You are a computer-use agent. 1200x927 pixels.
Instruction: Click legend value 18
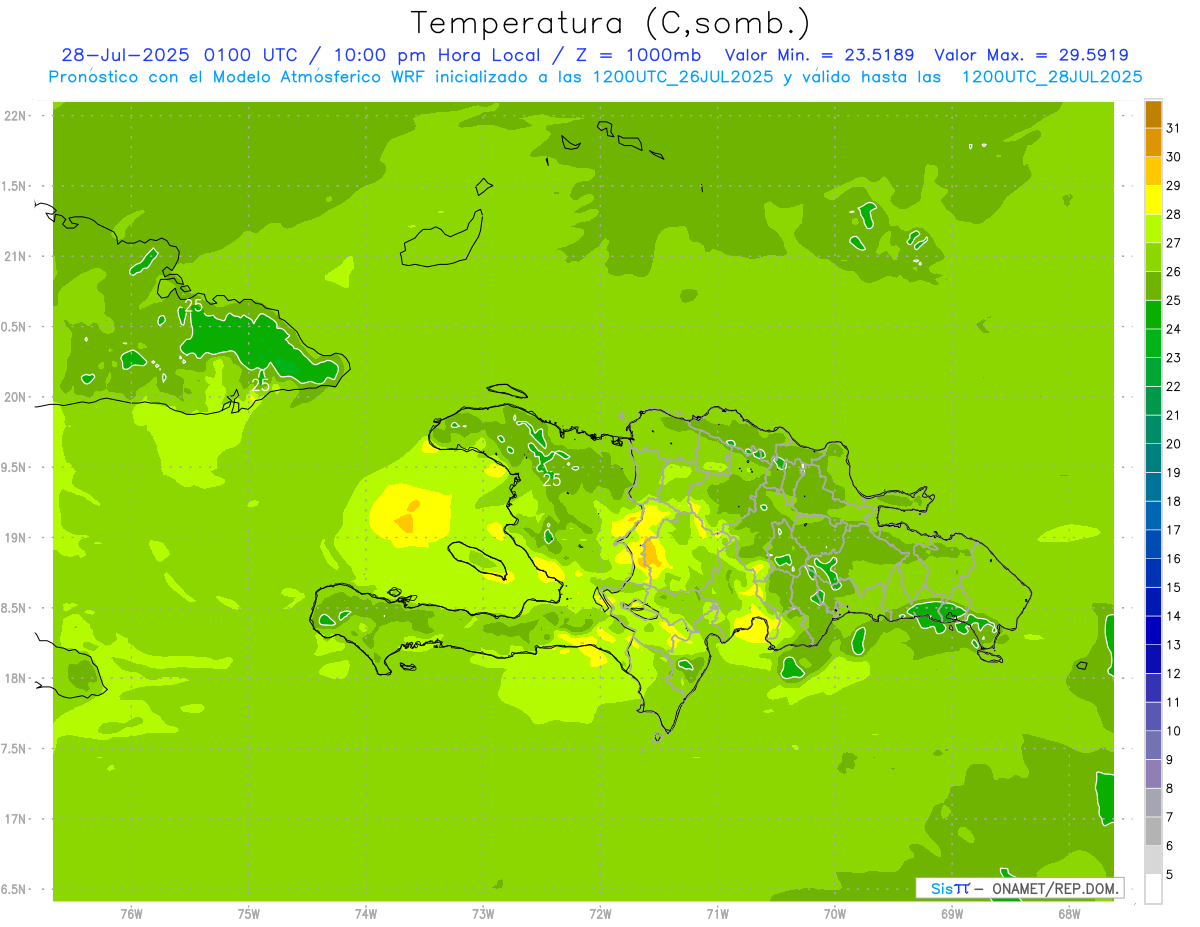click(1174, 501)
